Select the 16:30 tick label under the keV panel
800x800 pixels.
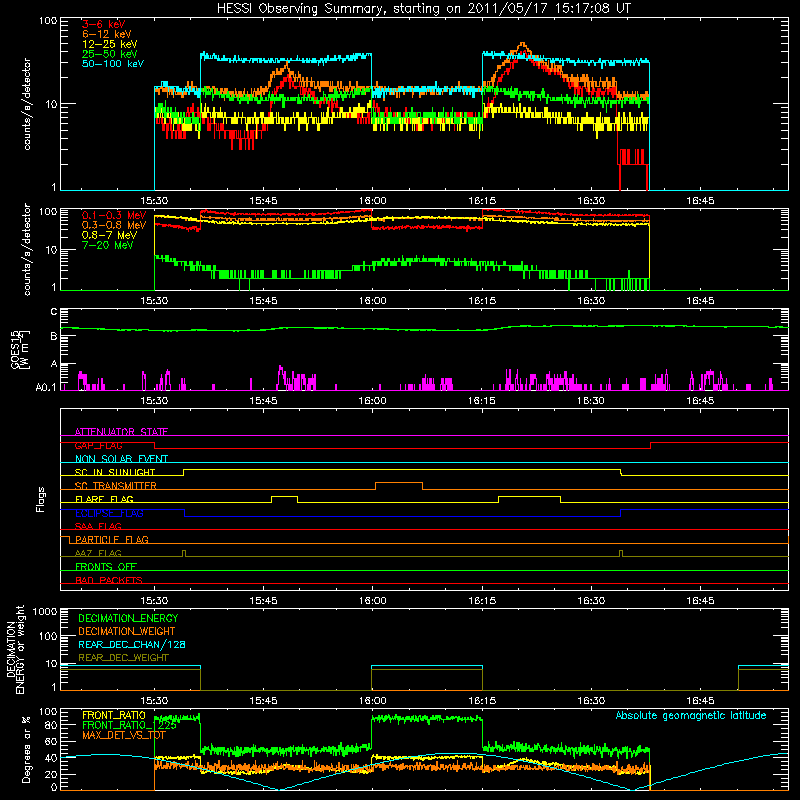pyautogui.click(x=591, y=201)
